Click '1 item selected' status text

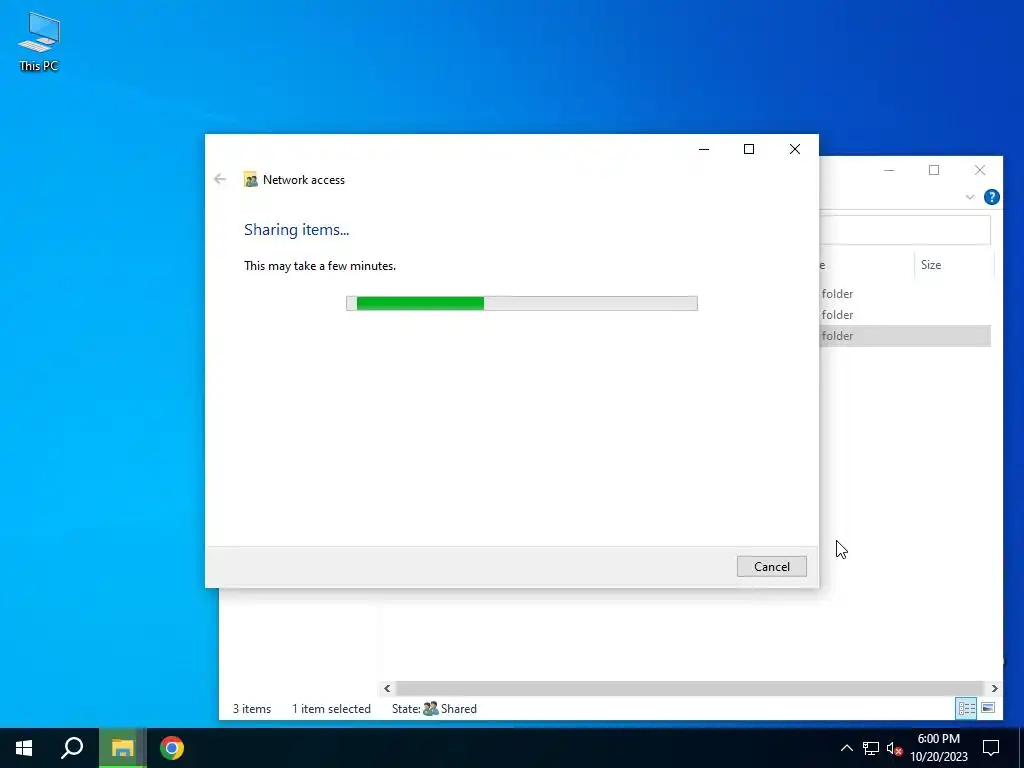tap(331, 709)
